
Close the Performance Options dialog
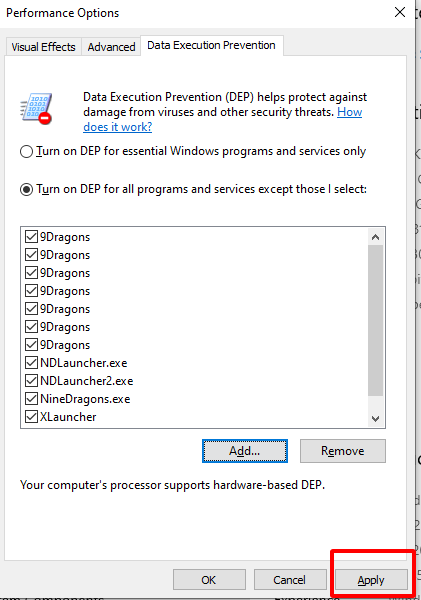point(400,13)
